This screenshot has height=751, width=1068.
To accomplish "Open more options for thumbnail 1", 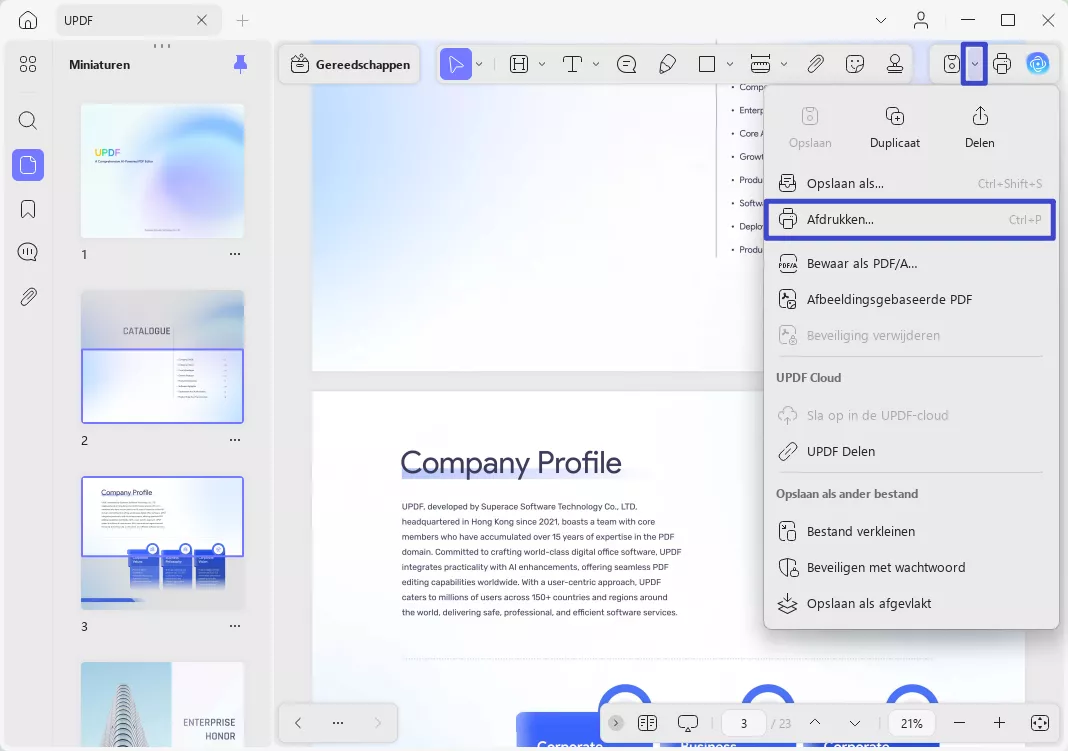I will [235, 254].
